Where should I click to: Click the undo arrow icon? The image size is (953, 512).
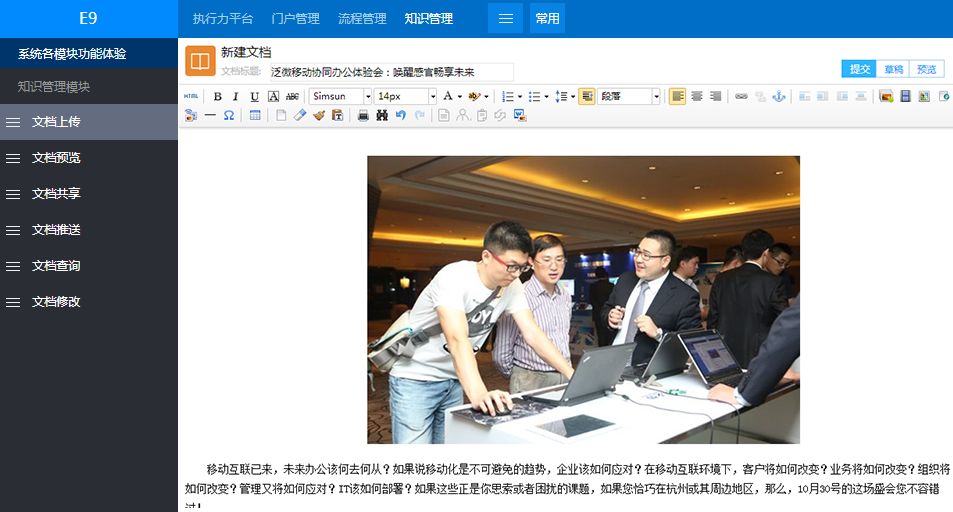(x=400, y=116)
